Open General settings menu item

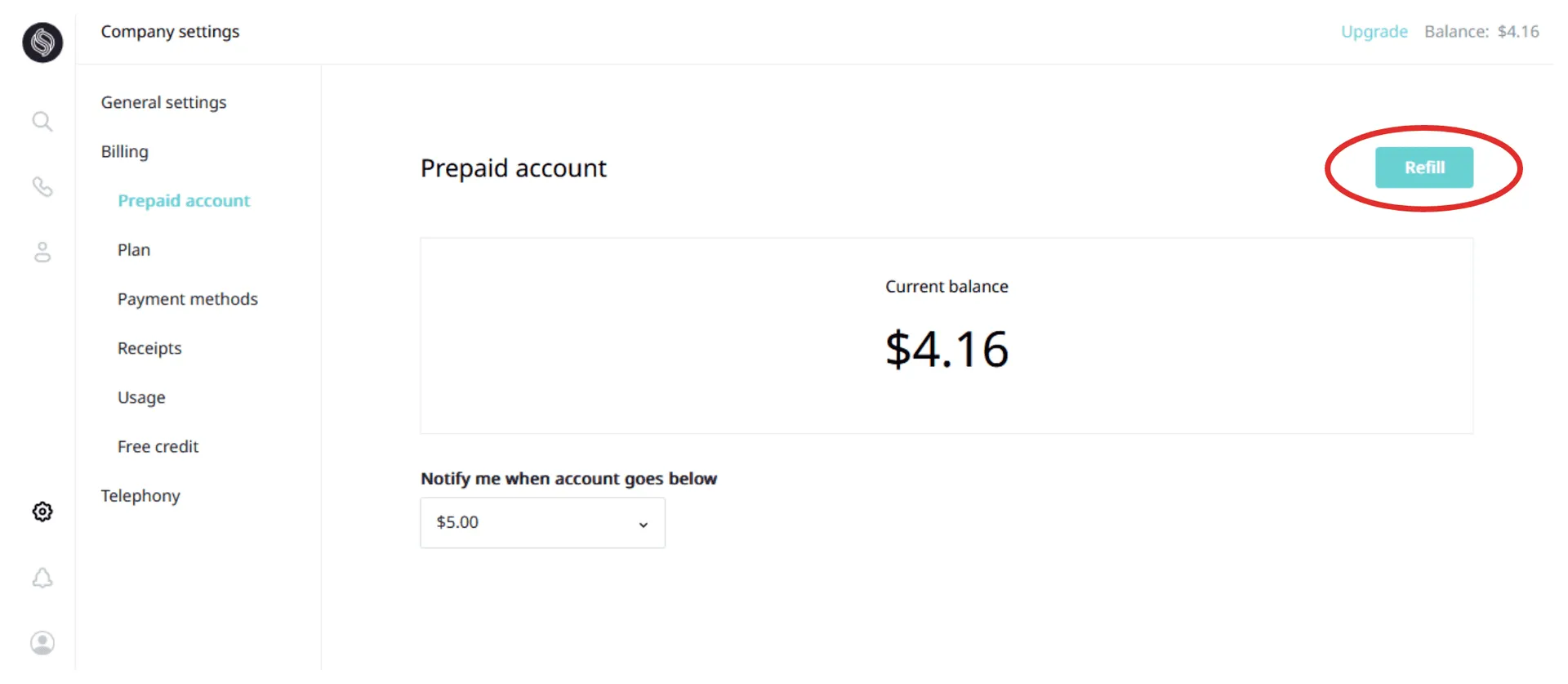coord(163,103)
